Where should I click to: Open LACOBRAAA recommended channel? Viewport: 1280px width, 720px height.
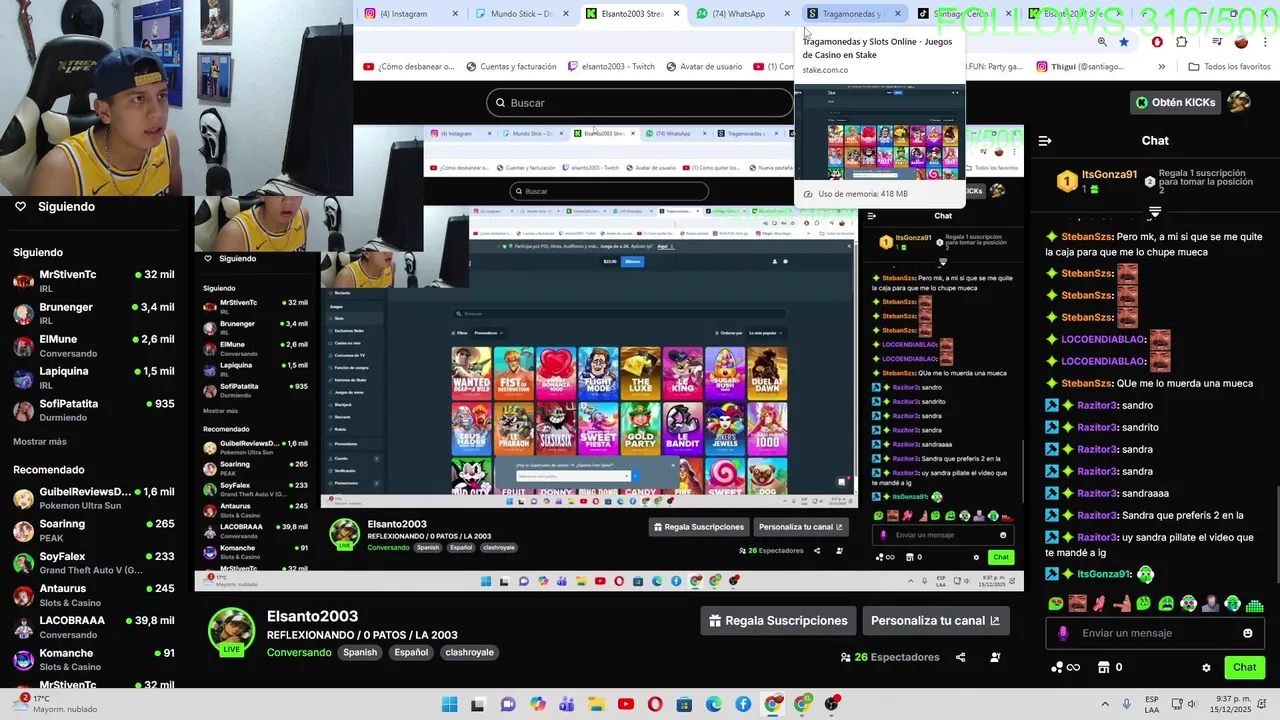(x=95, y=627)
